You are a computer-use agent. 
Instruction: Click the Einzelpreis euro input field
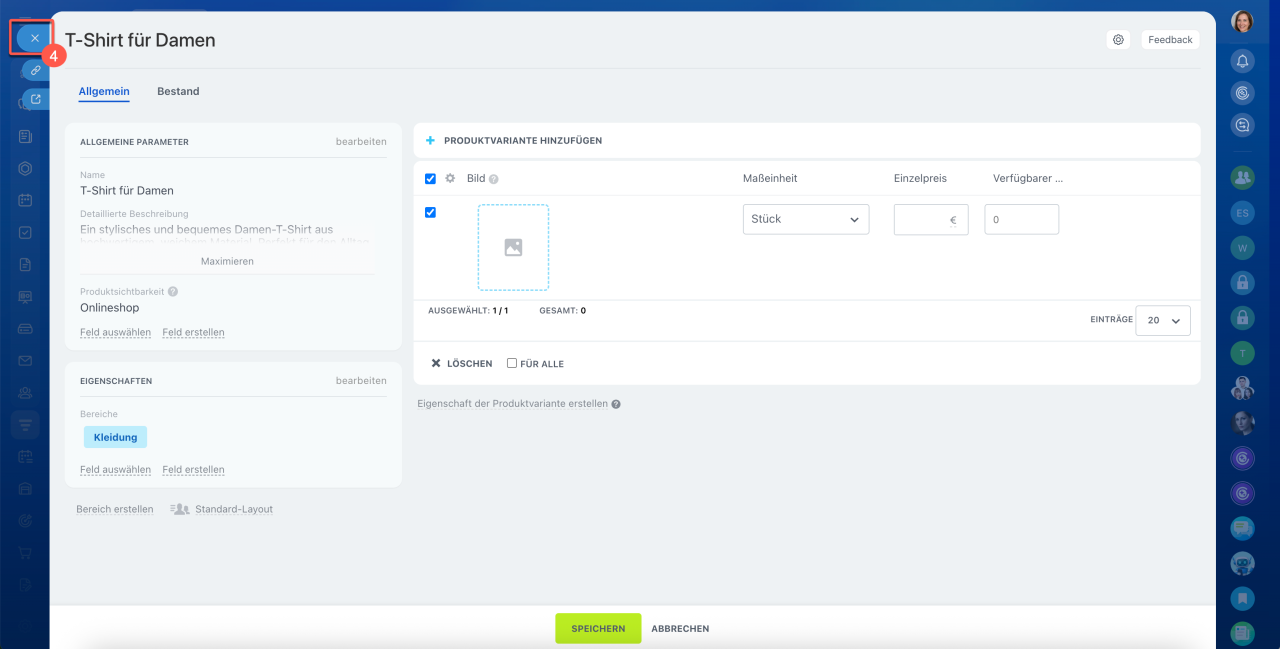click(x=924, y=220)
